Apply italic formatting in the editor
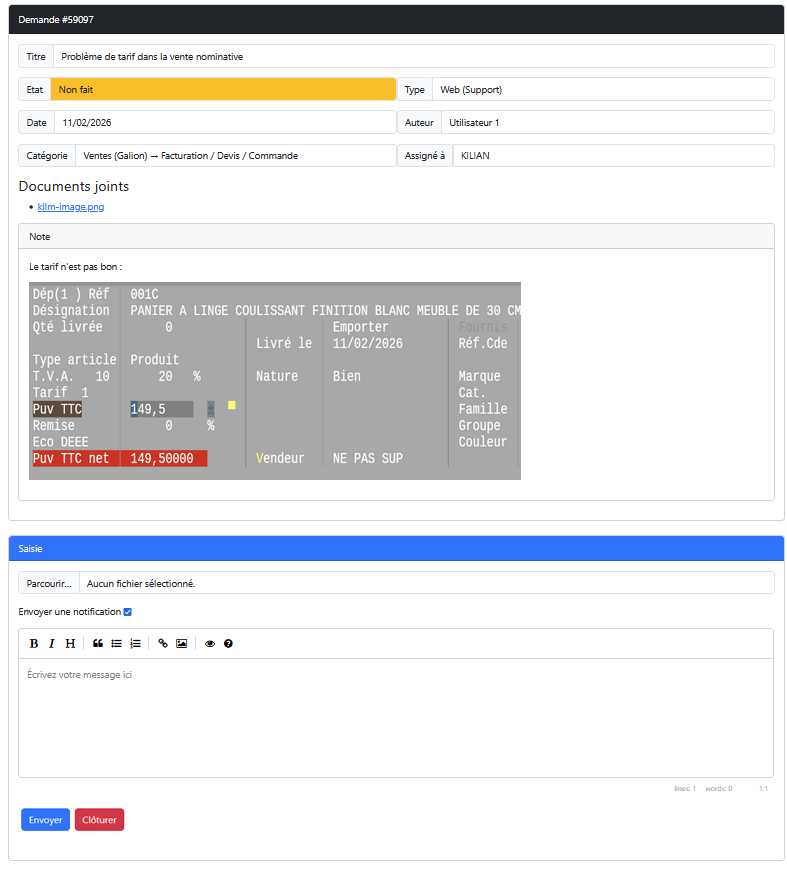This screenshot has height=874, width=787. (x=52, y=643)
